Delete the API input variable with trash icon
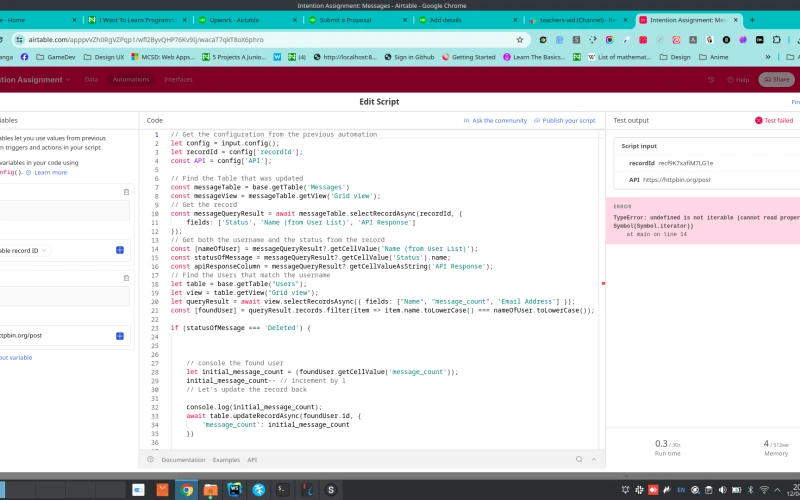The image size is (800, 500). 127,278
